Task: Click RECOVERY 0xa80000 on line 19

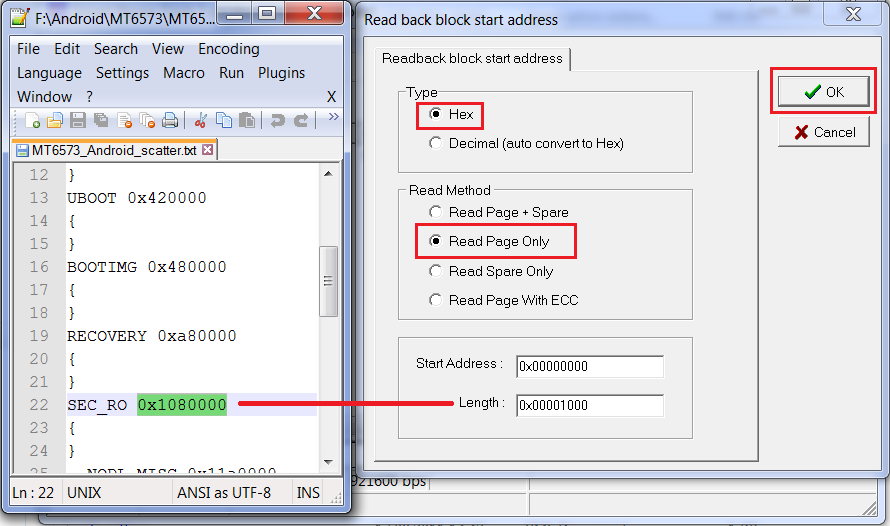Action: click(x=152, y=336)
